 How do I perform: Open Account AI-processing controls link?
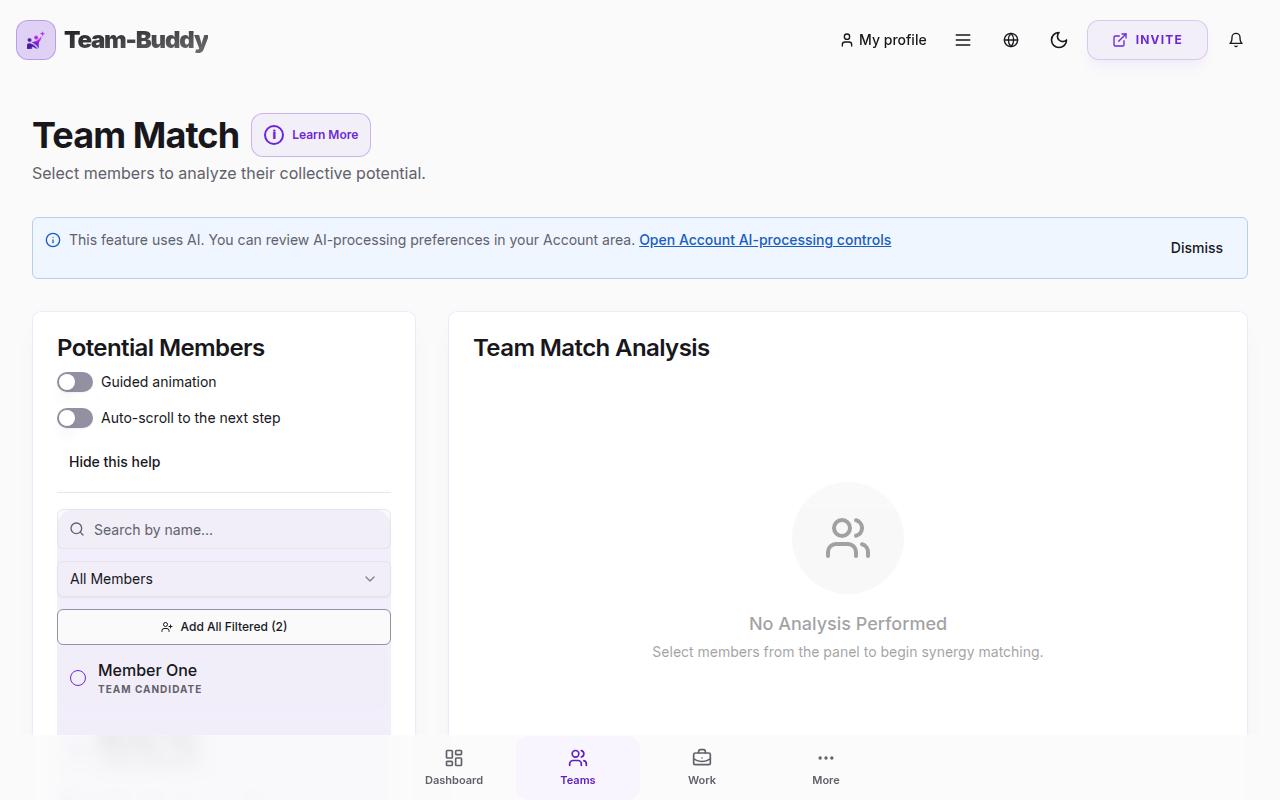765,240
